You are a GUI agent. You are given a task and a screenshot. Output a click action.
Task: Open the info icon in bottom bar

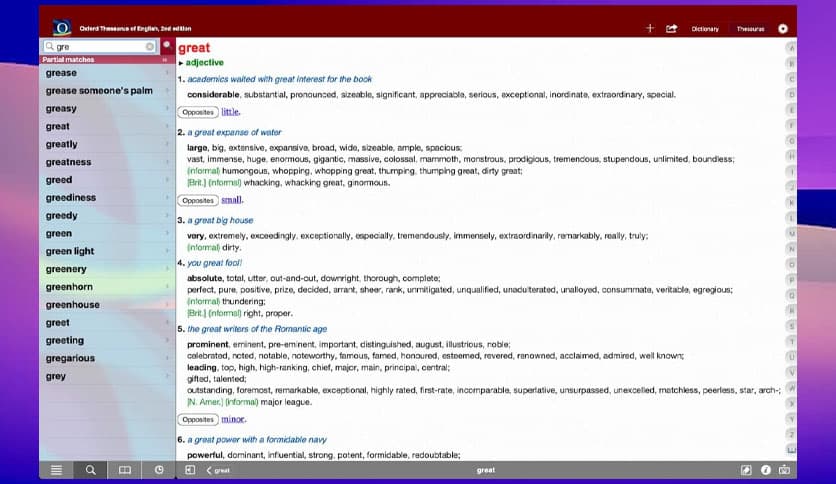(766, 470)
